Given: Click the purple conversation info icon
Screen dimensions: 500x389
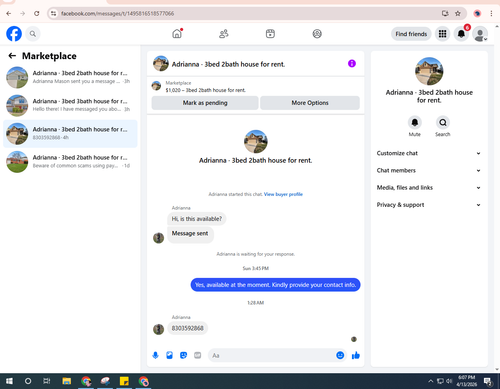Looking at the screenshot, I should (x=352, y=63).
